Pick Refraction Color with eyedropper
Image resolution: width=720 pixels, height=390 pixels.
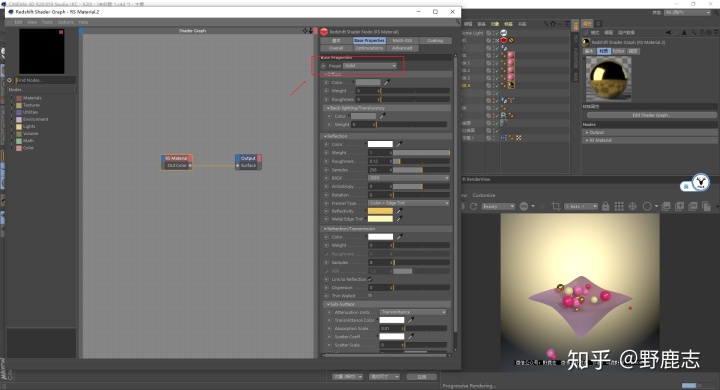pos(399,237)
